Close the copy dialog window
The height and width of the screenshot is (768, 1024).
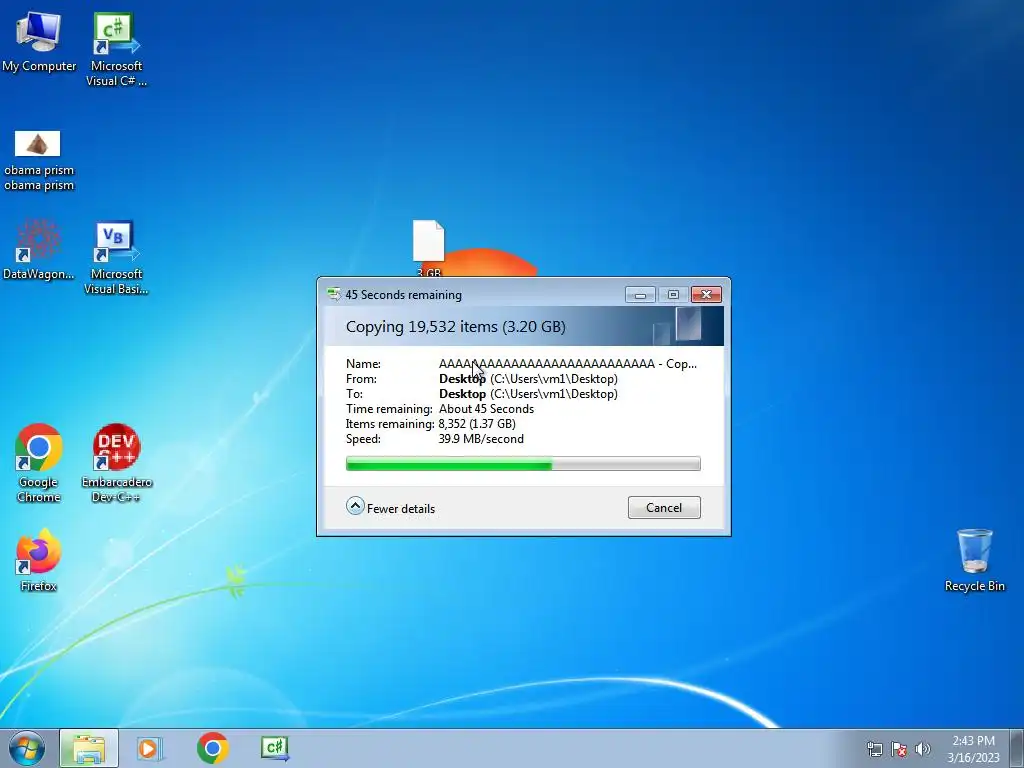click(x=707, y=295)
